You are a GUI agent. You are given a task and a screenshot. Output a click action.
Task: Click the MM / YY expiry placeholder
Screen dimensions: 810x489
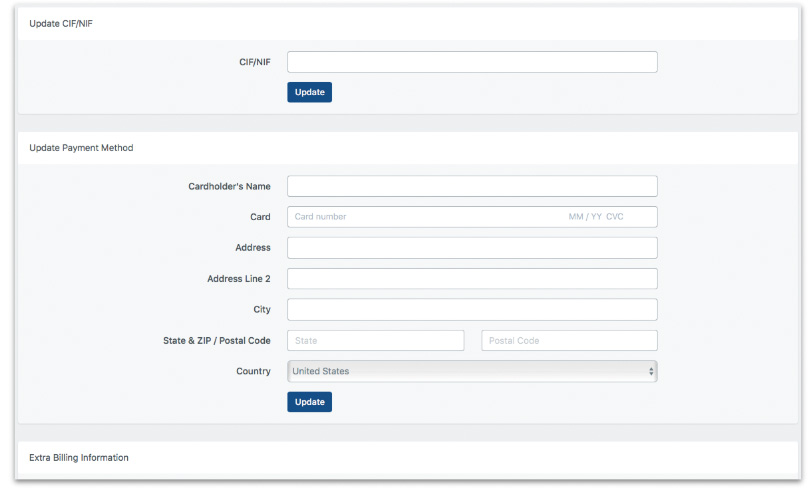point(585,217)
